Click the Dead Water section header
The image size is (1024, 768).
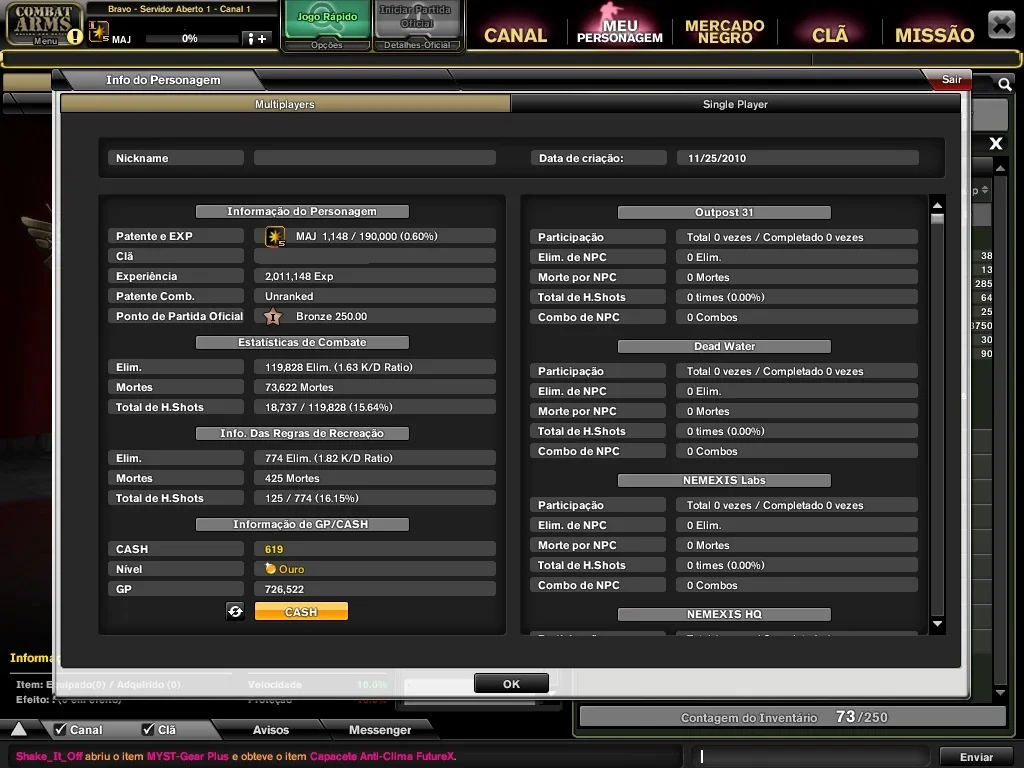[x=724, y=346]
